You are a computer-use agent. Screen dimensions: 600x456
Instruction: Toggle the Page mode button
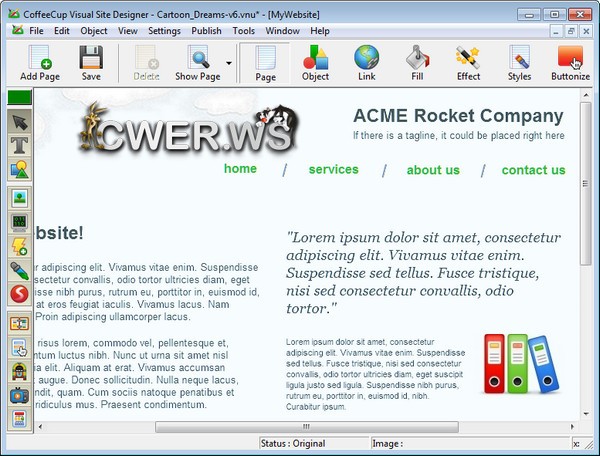(265, 64)
